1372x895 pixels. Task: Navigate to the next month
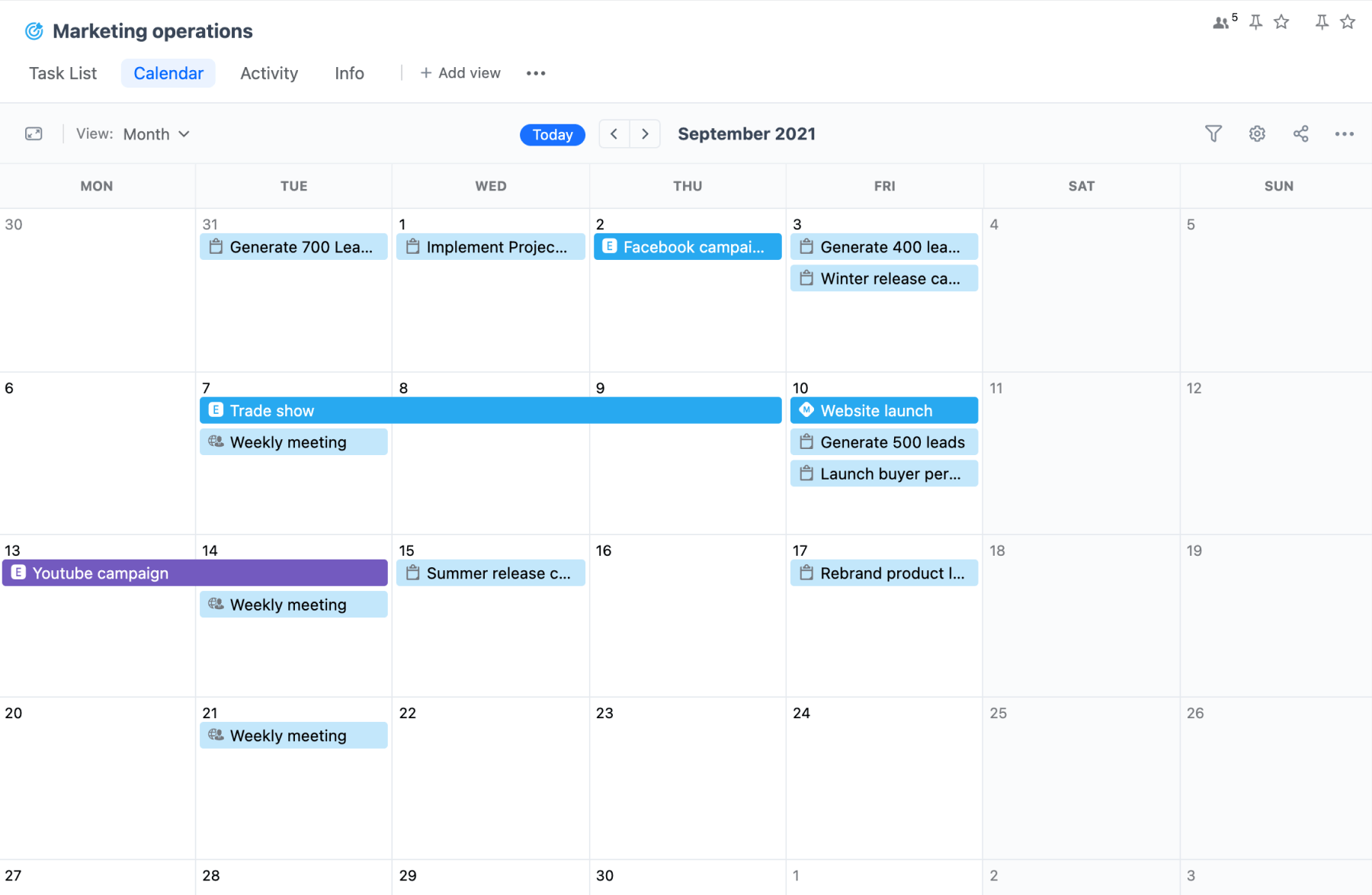pyautogui.click(x=645, y=133)
